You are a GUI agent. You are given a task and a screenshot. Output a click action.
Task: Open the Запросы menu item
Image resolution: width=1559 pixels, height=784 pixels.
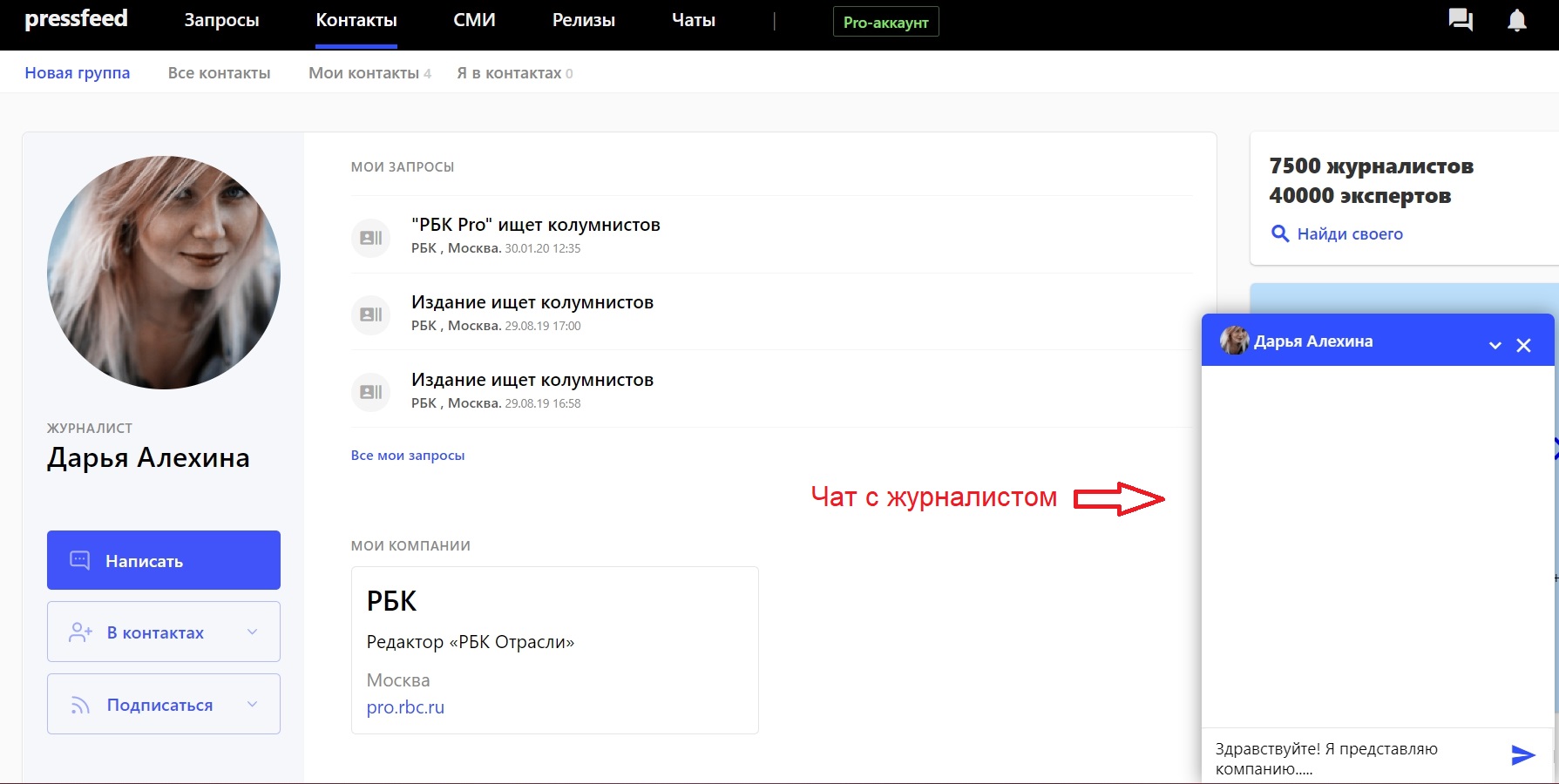(x=221, y=21)
